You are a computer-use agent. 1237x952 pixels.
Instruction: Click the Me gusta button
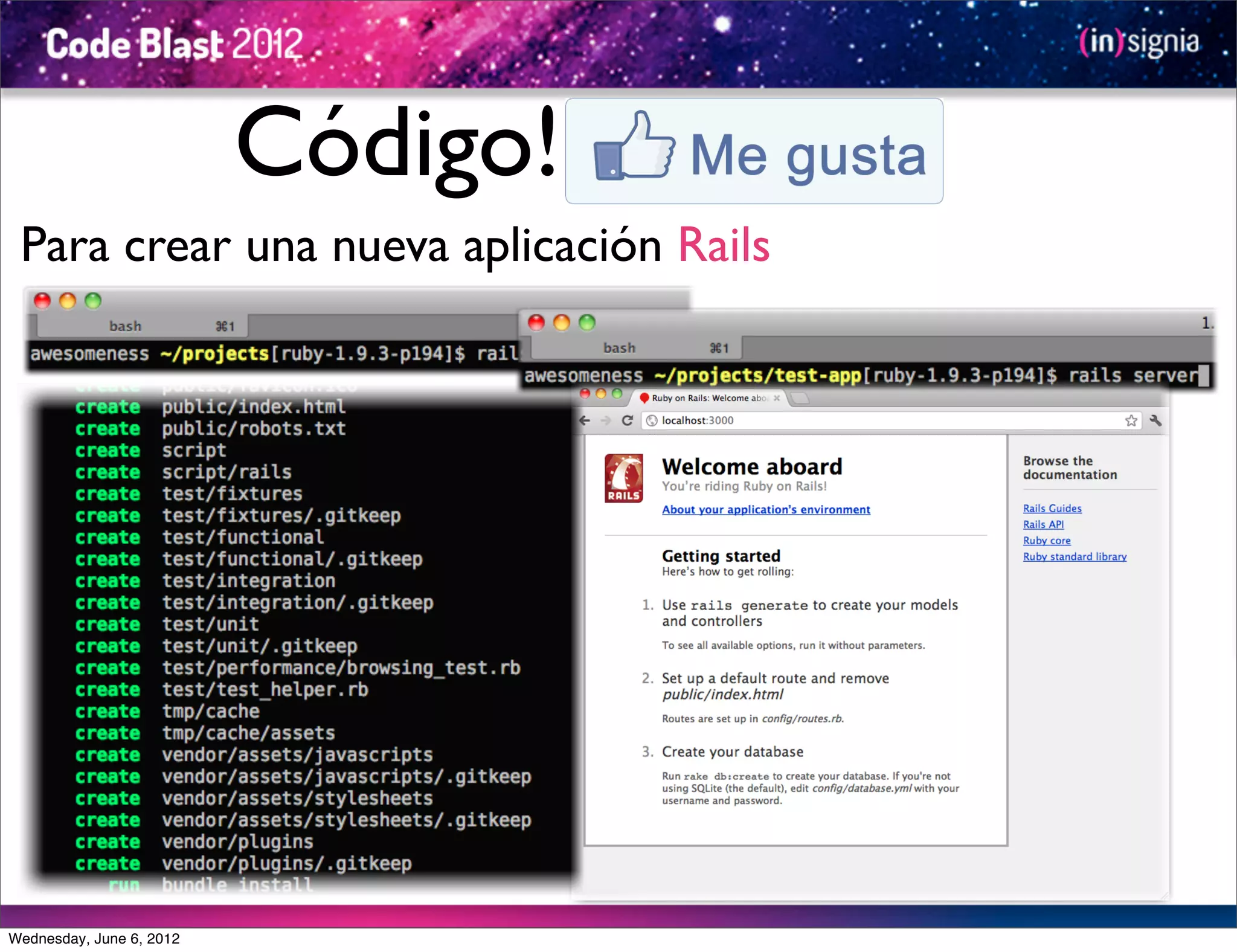click(754, 151)
